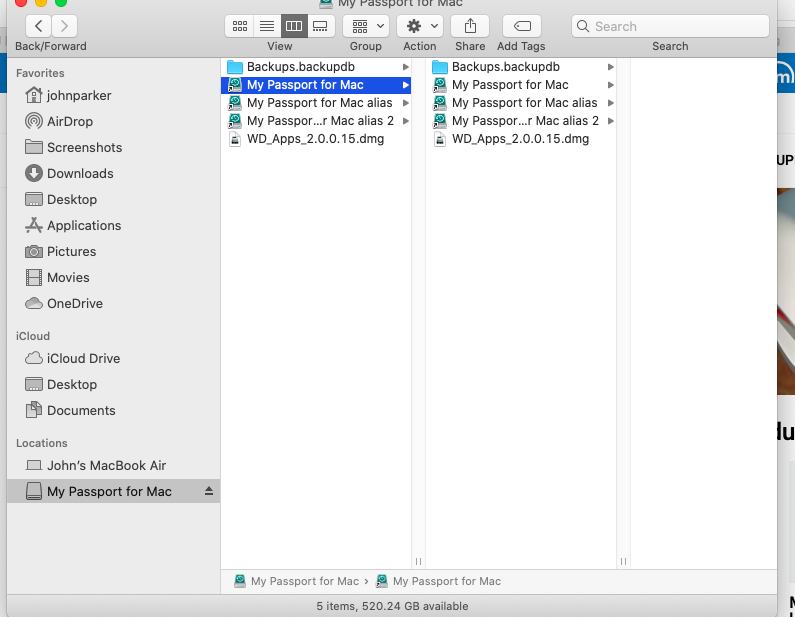Viewport: 795px width, 617px height.
Task: Select John's MacBook Air location
Action: point(114,465)
